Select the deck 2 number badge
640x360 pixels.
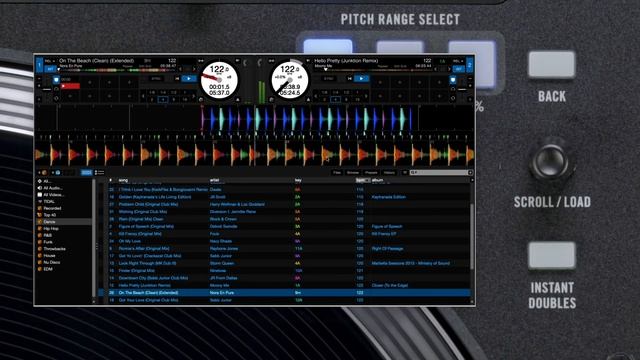[x=469, y=65]
